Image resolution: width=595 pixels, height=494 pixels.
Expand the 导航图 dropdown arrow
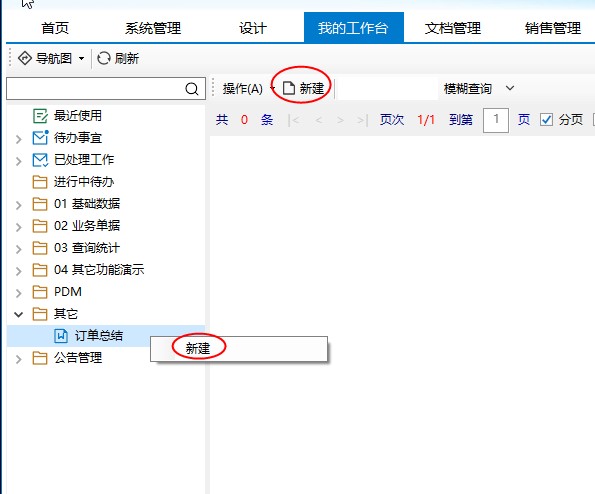[81, 59]
